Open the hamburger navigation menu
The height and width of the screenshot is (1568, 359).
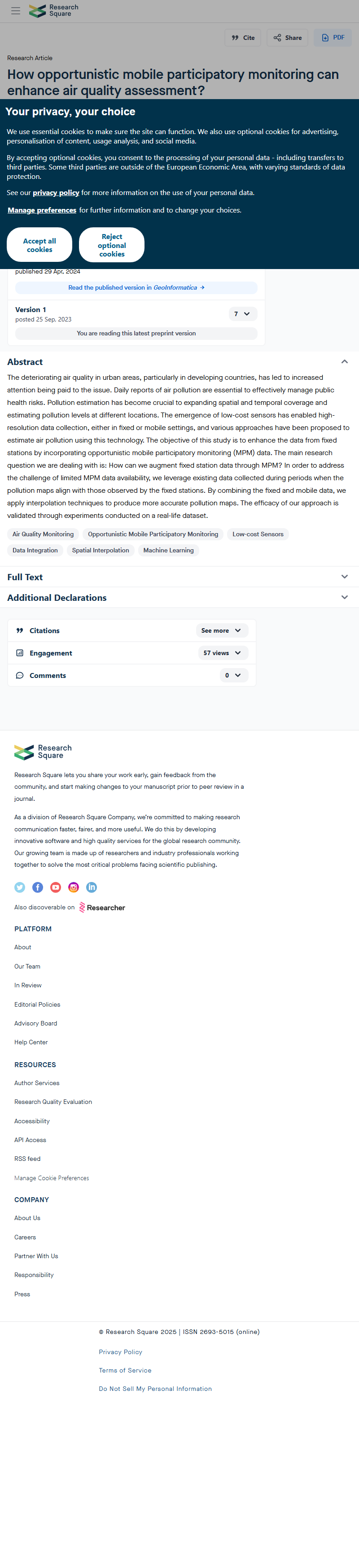[16, 11]
